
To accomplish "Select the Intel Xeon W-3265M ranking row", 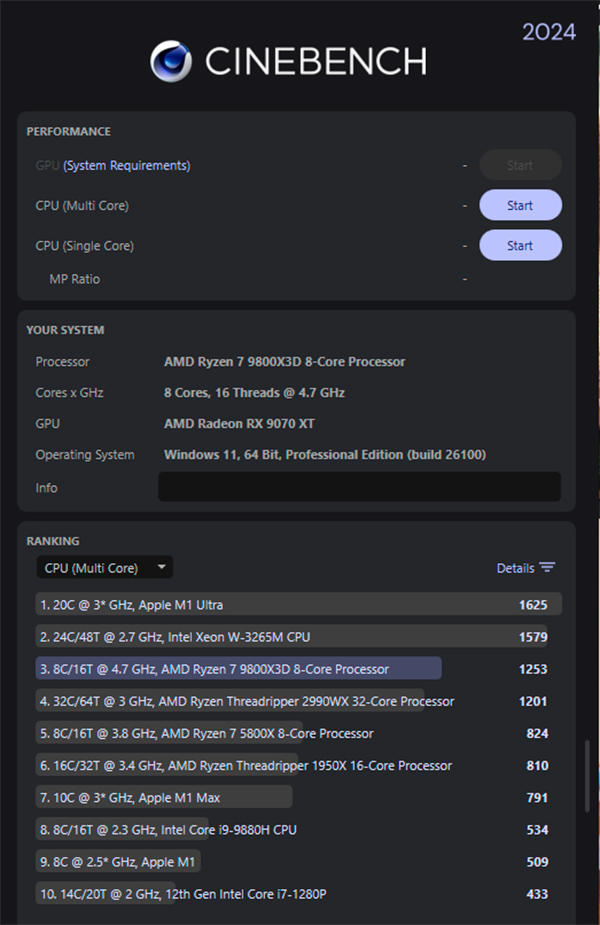I will tap(290, 637).
